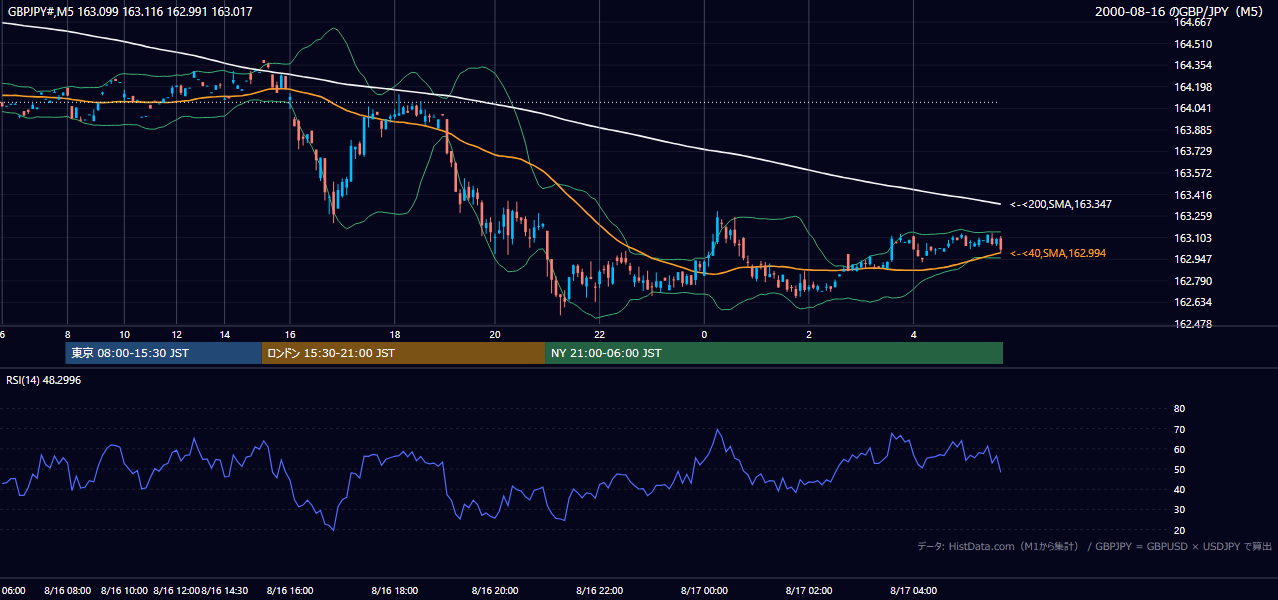Click price axis value 163.729

click(x=1193, y=151)
